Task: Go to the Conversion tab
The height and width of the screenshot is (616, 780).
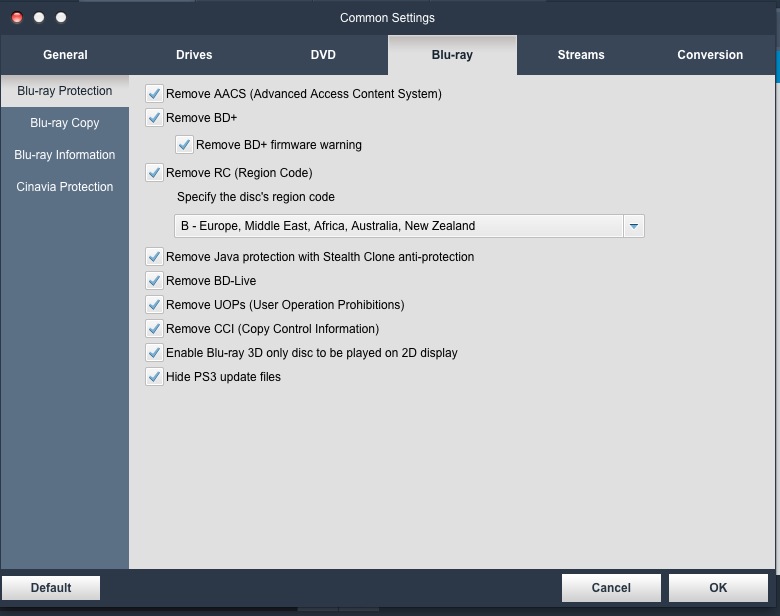Action: click(x=710, y=55)
